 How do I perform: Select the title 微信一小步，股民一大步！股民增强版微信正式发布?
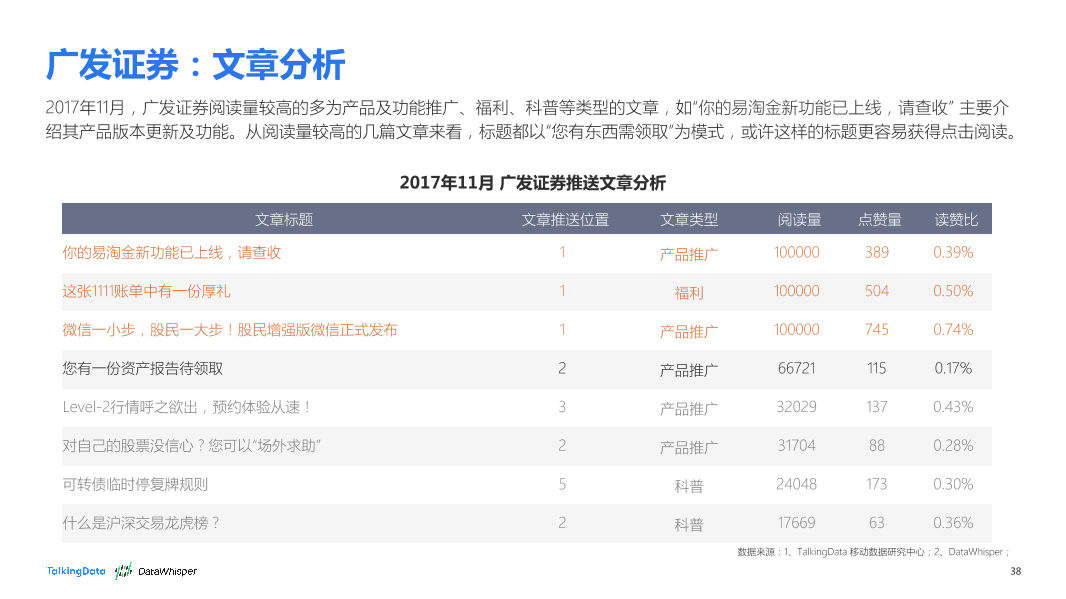pos(230,330)
